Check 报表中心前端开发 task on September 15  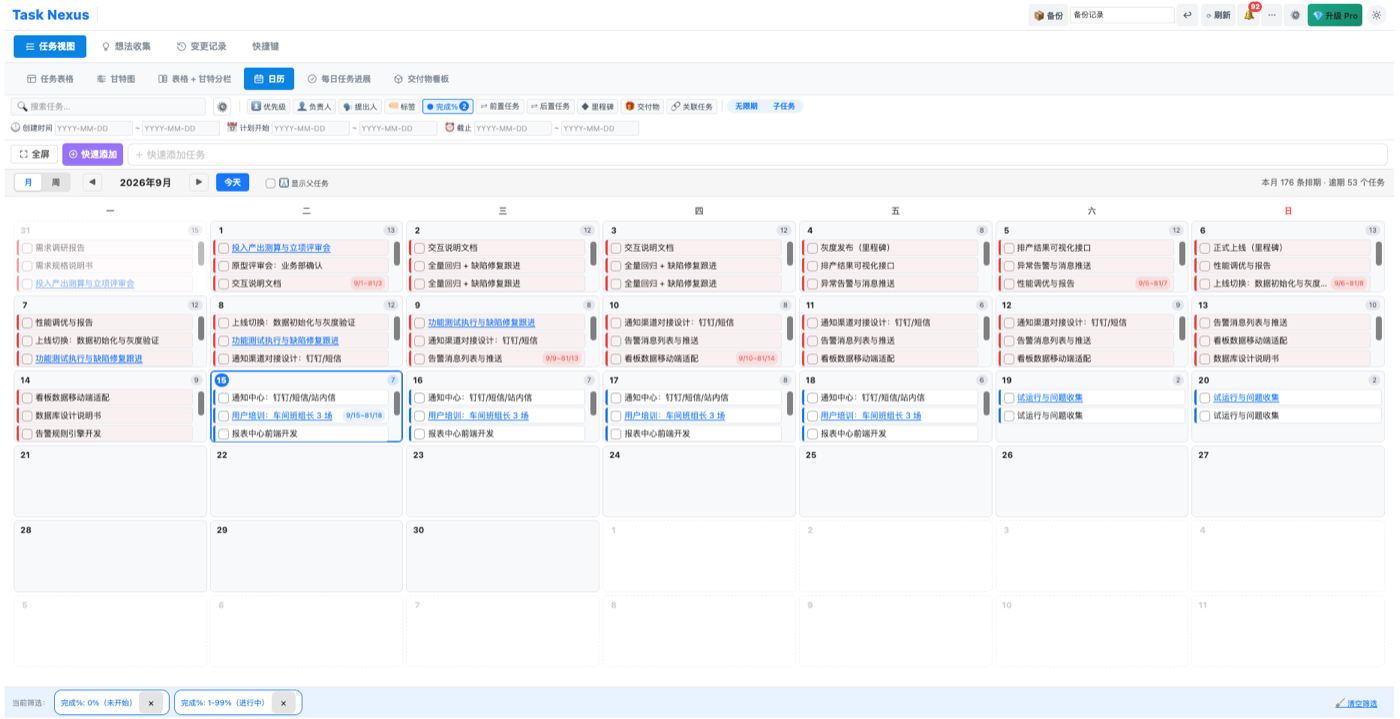point(224,434)
